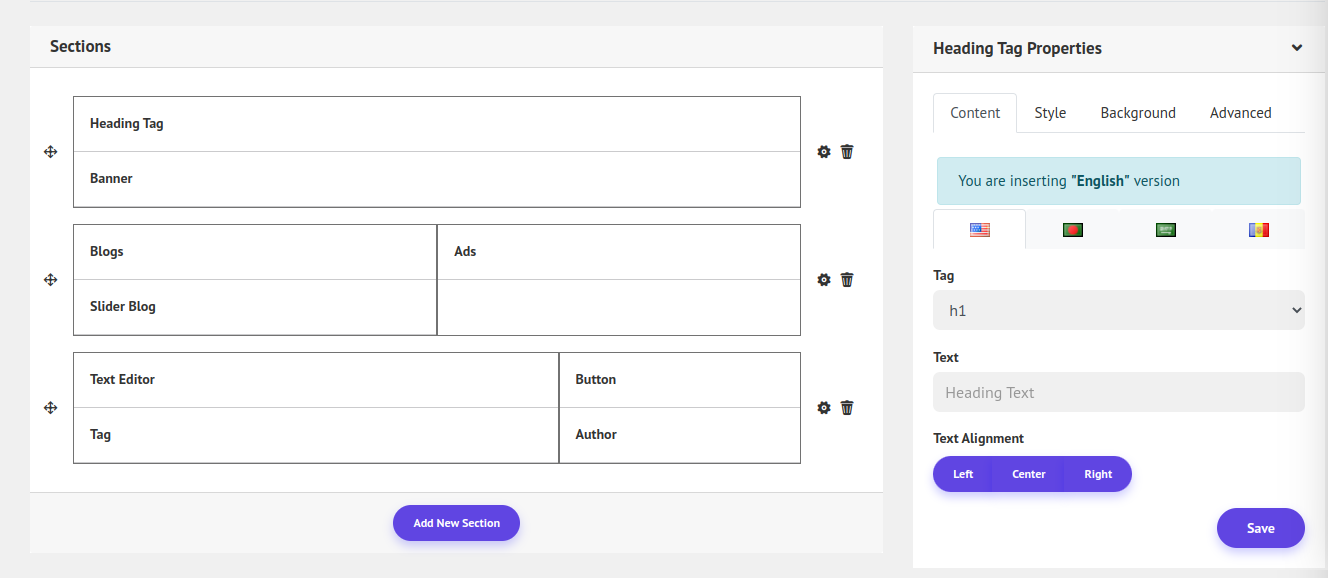This screenshot has height=578, width=1328.
Task: Open the Tag dropdown showing h1
Action: (x=1118, y=311)
